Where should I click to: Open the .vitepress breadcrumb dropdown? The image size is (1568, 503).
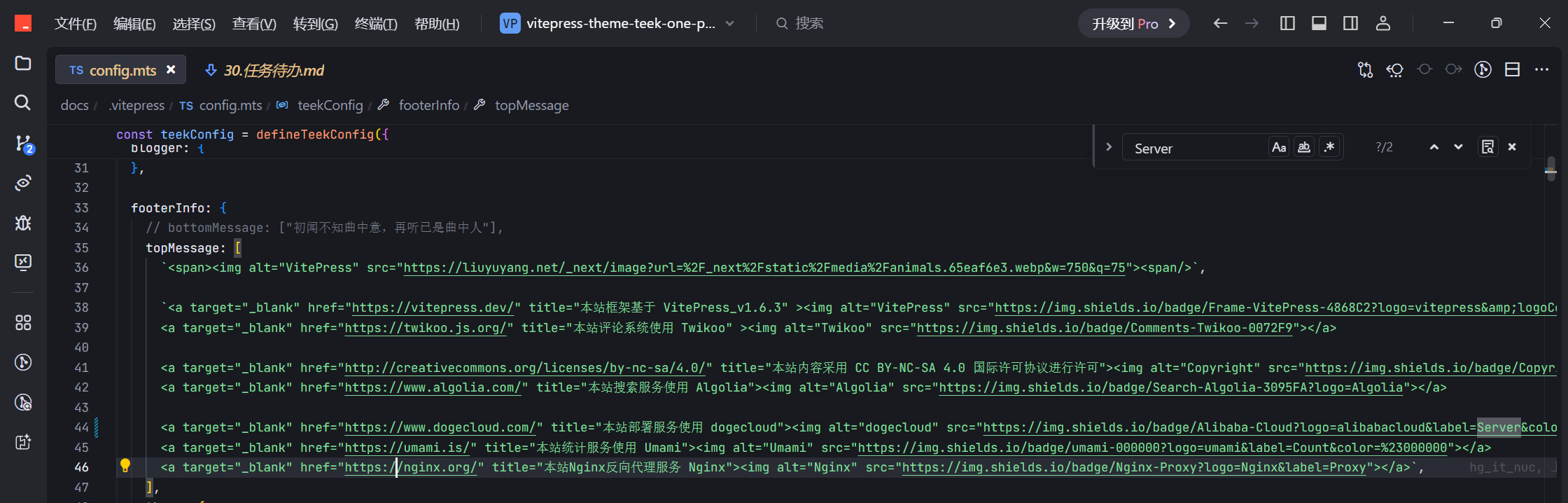point(136,105)
